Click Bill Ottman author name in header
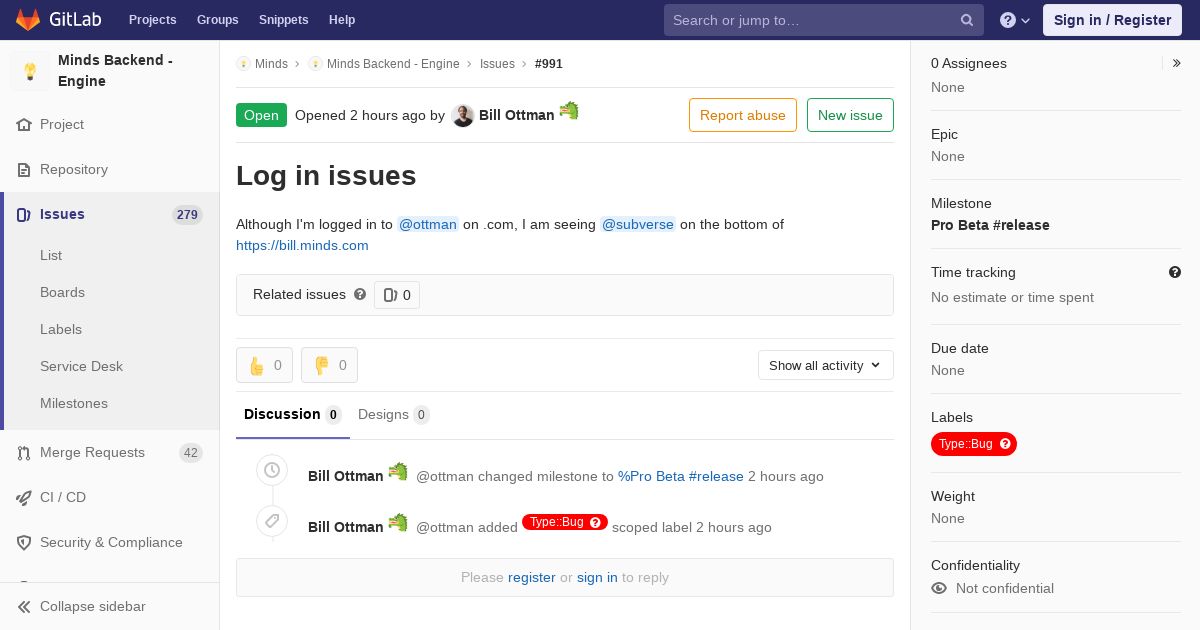Screen dimensions: 1200x630 (516, 115)
